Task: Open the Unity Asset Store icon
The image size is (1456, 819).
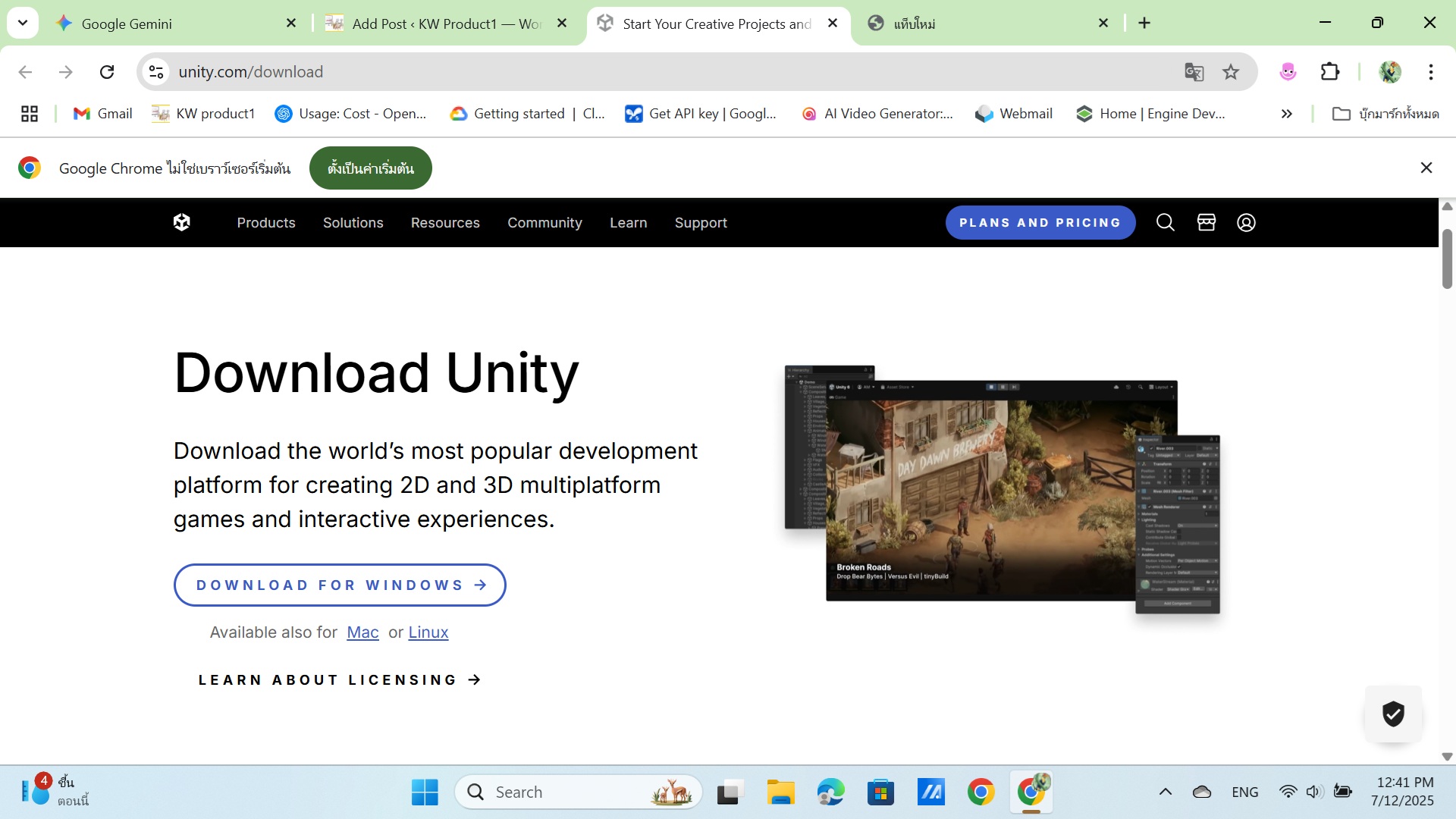Action: click(x=1206, y=222)
